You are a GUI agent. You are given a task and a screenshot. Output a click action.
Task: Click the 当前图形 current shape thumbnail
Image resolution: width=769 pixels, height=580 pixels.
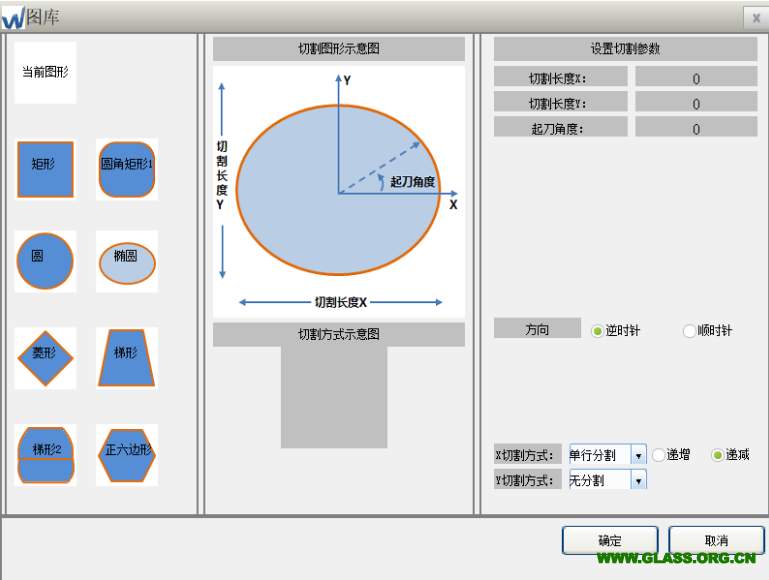[x=46, y=73]
